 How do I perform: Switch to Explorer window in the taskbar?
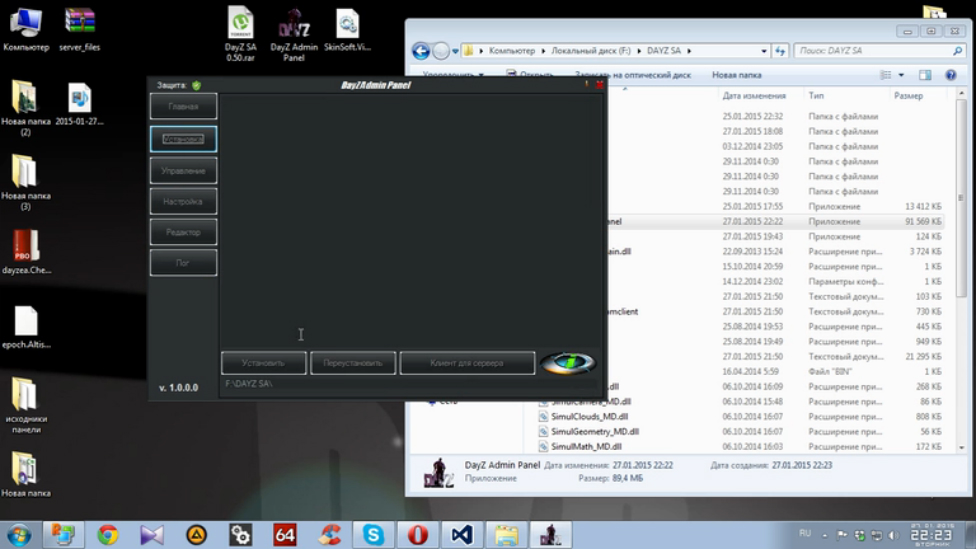pos(506,535)
